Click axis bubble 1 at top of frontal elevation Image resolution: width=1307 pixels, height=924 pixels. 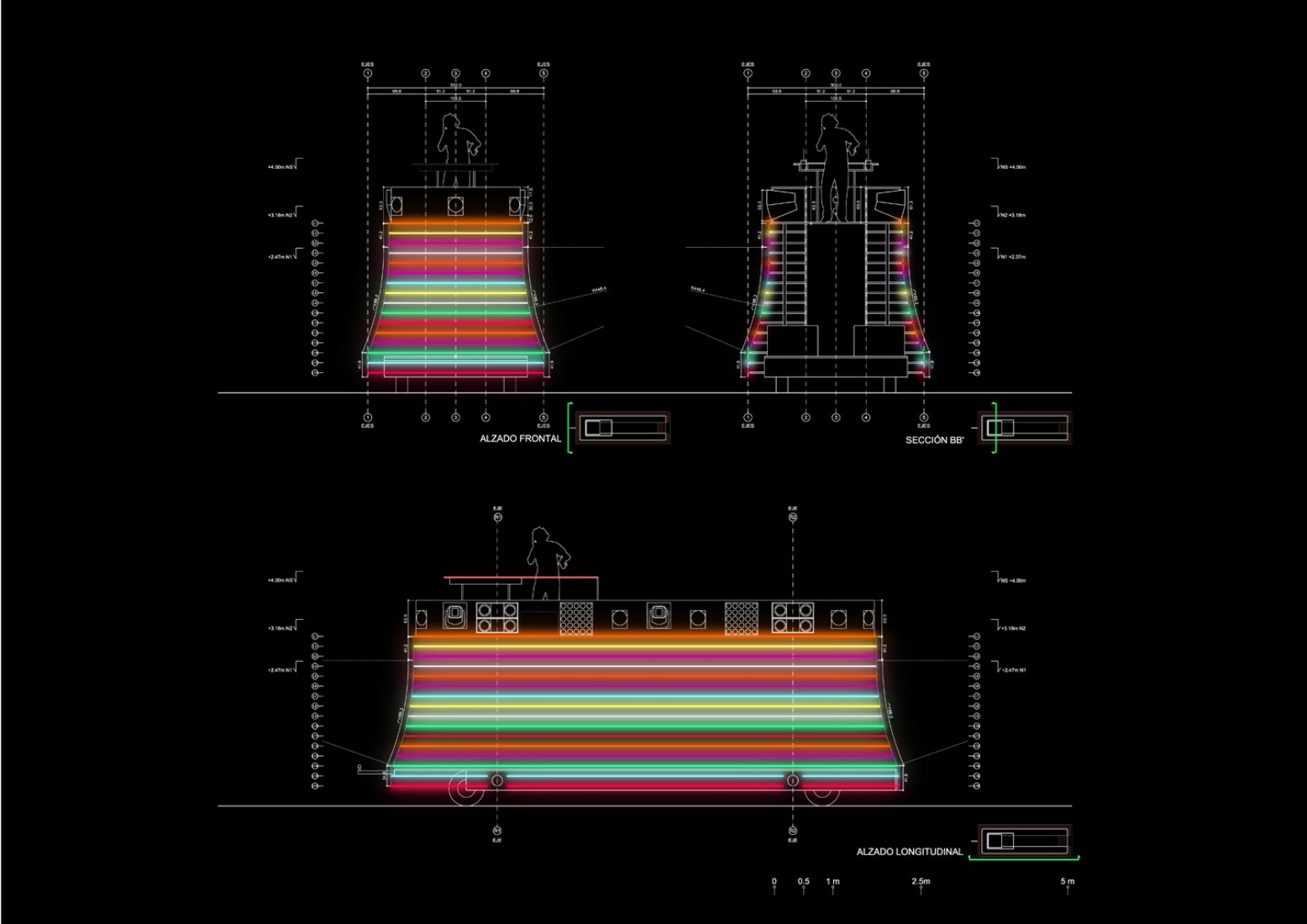coord(368,74)
